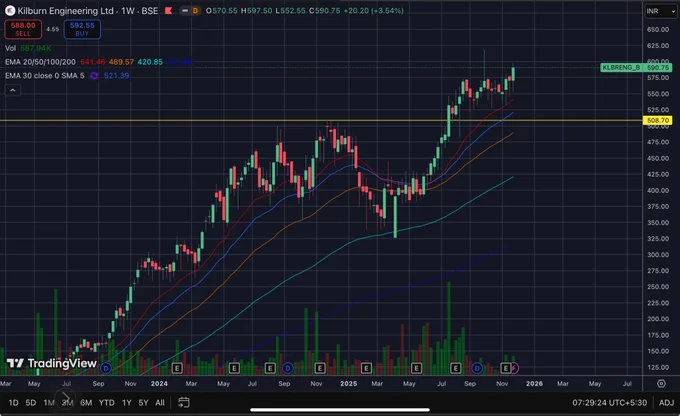Open chart settings gear on time axis
Screen dimensions: 680x416
coord(661,383)
